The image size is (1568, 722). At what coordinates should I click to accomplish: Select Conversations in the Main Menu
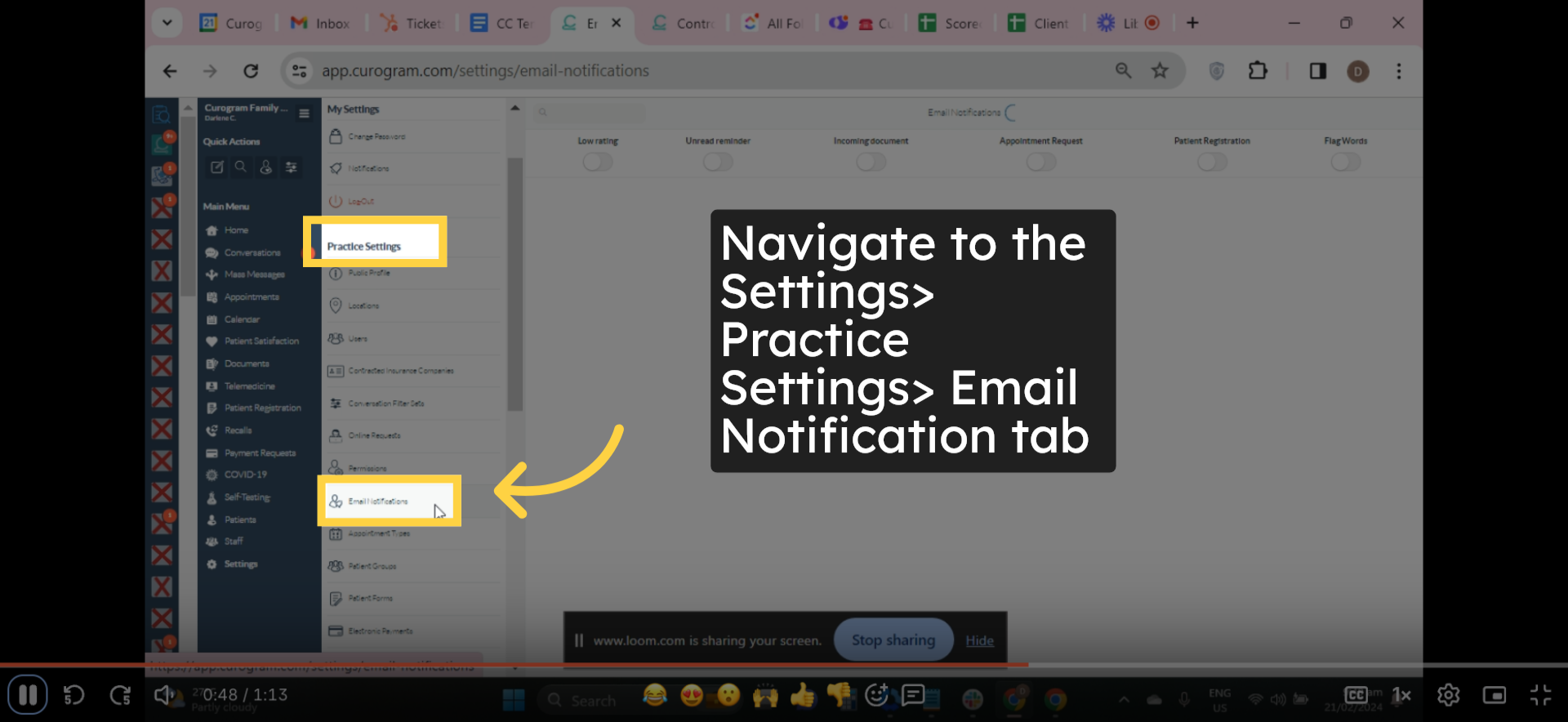click(x=252, y=253)
